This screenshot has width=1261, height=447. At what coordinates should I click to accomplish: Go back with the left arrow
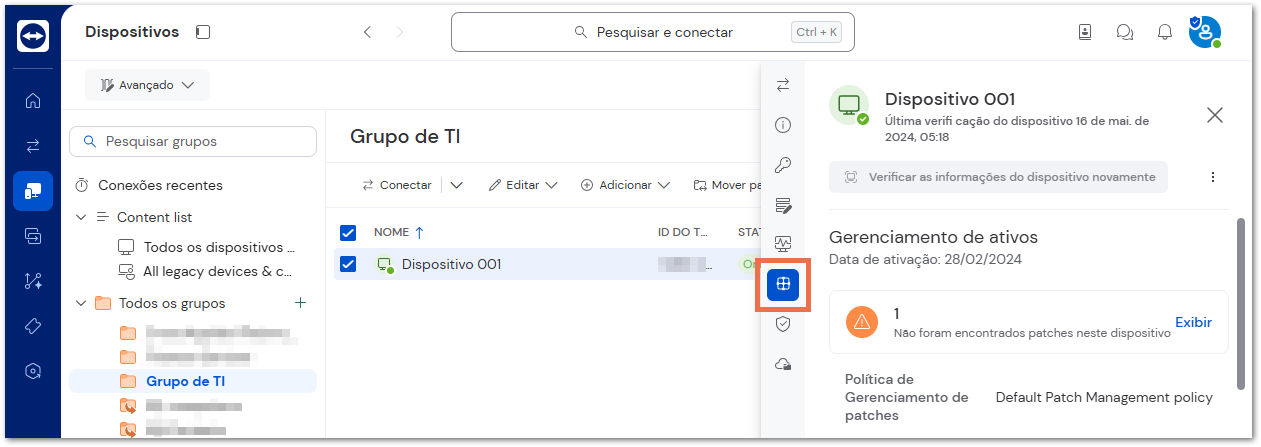367,32
